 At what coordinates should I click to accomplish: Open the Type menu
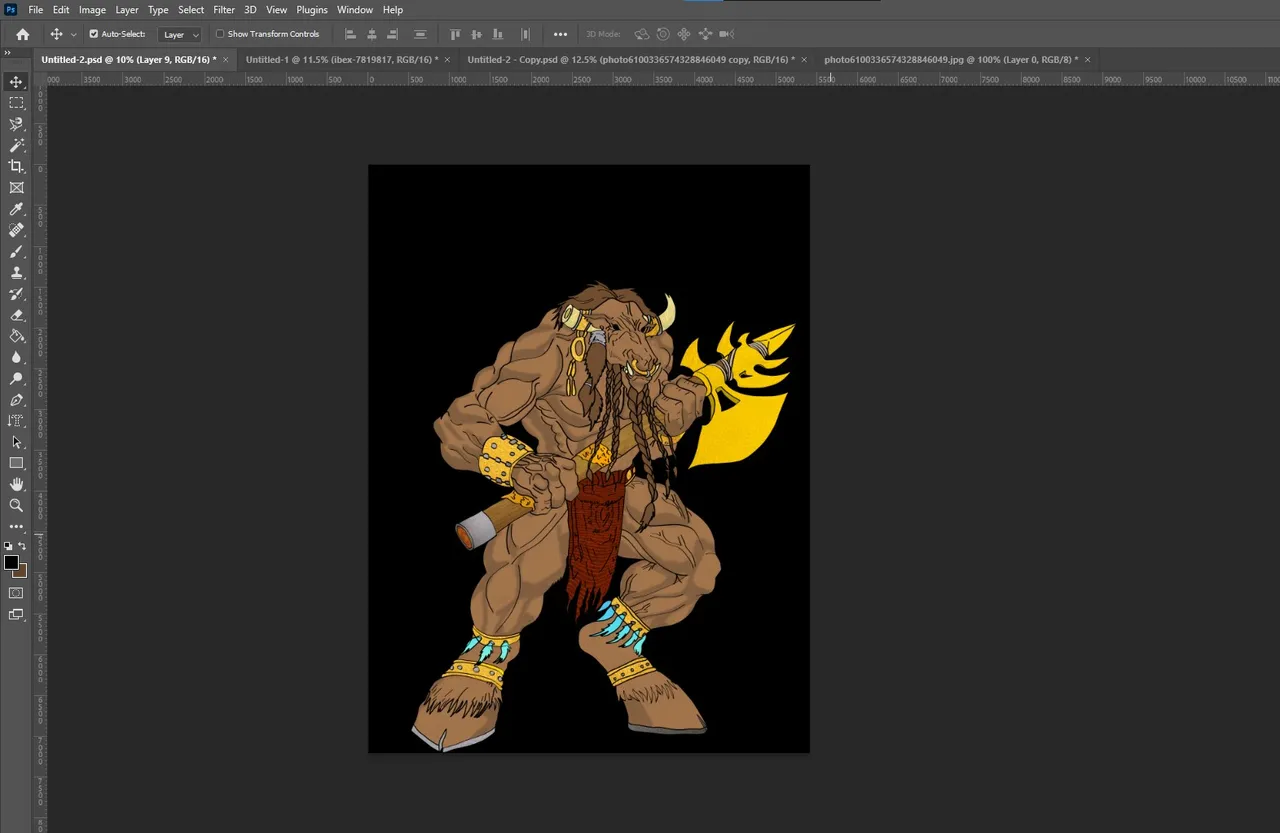point(158,10)
